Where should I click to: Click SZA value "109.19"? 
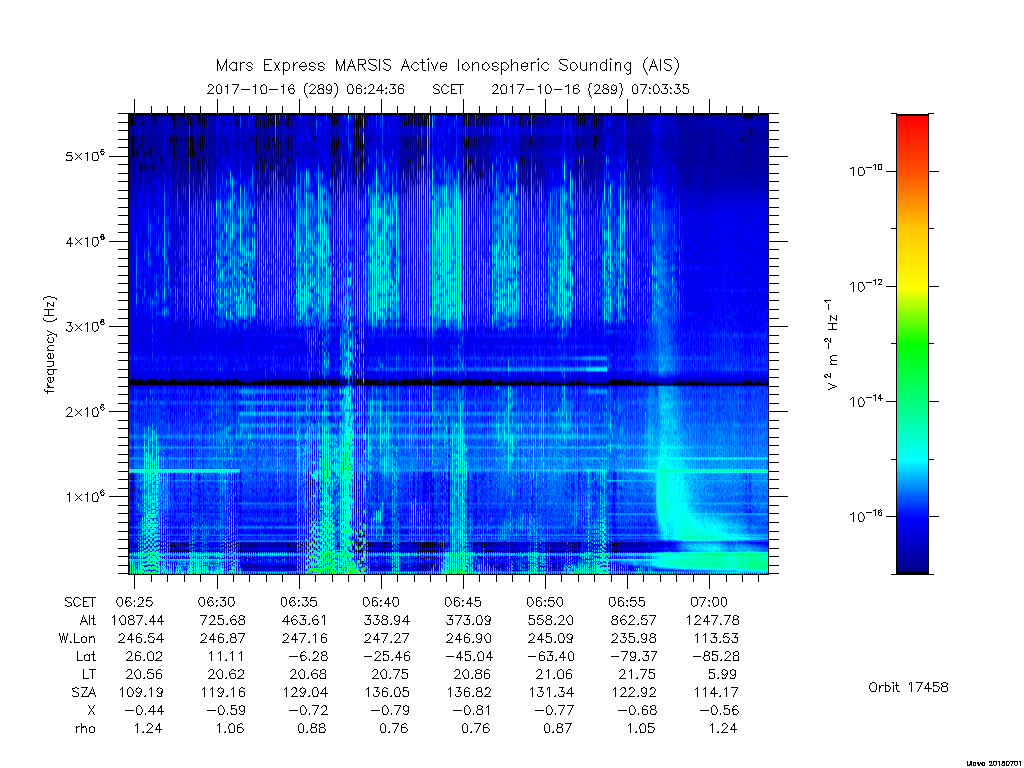tap(140, 692)
